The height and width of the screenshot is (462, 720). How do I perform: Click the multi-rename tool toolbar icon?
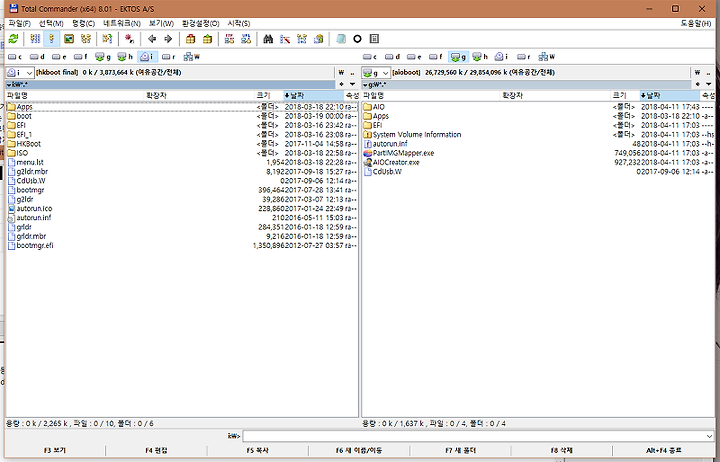coord(285,39)
